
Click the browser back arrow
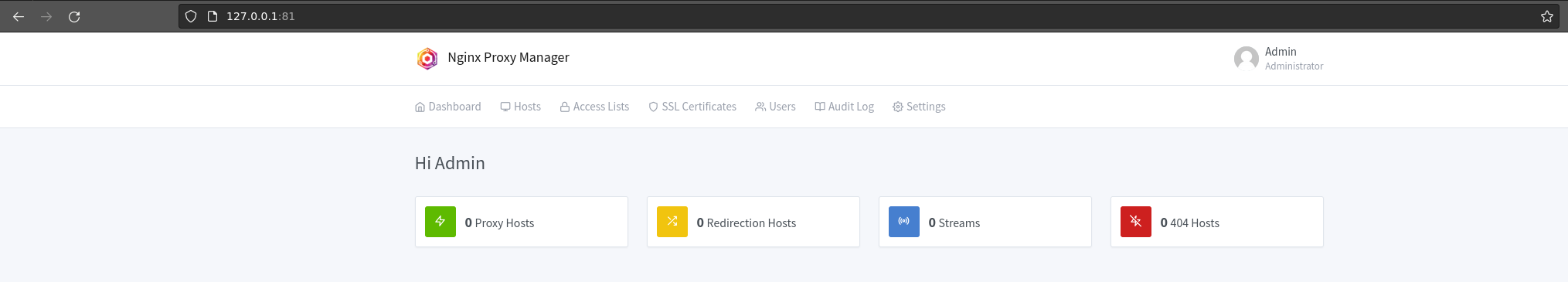click(x=19, y=16)
